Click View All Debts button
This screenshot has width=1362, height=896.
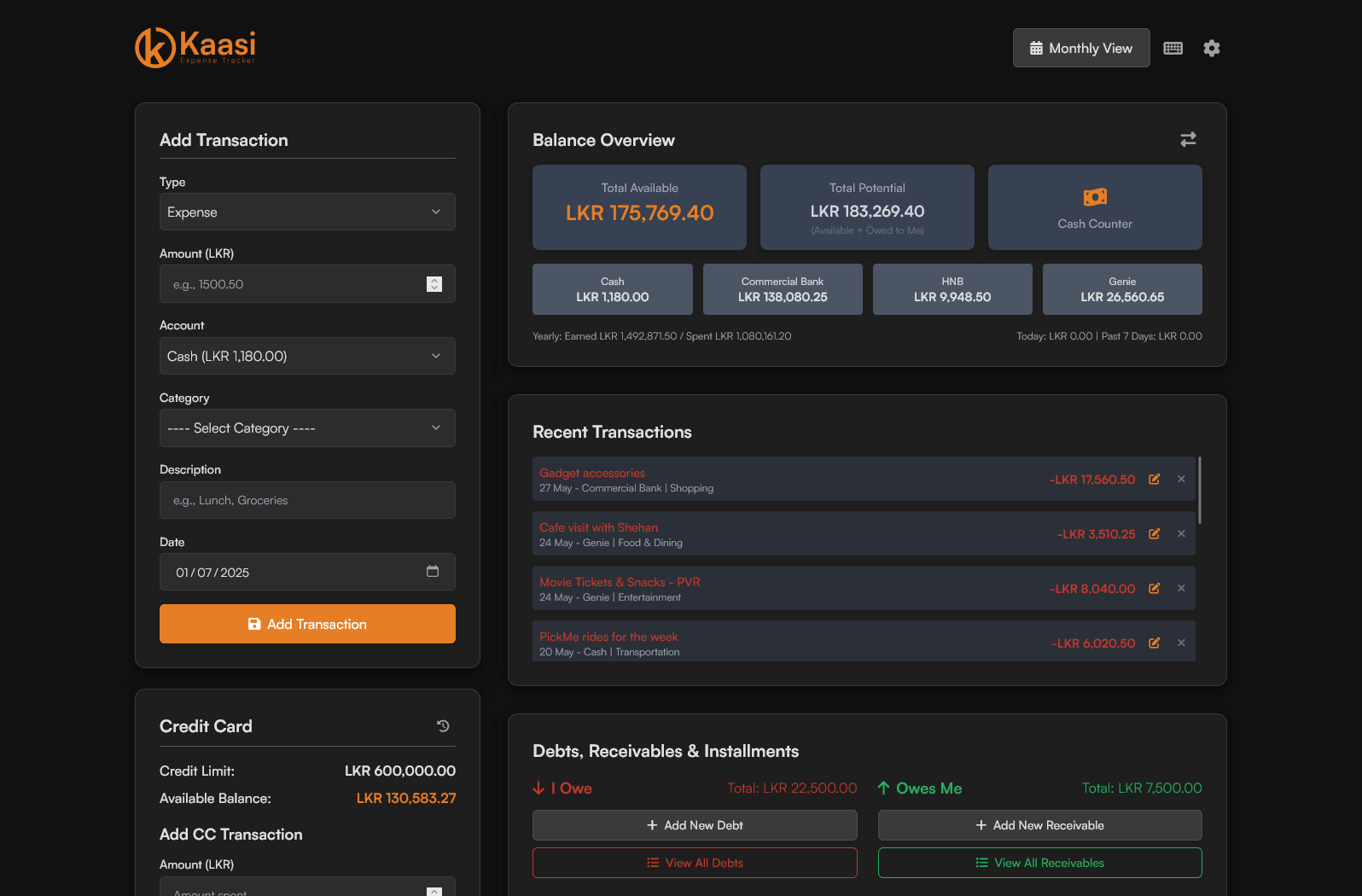tap(694, 863)
